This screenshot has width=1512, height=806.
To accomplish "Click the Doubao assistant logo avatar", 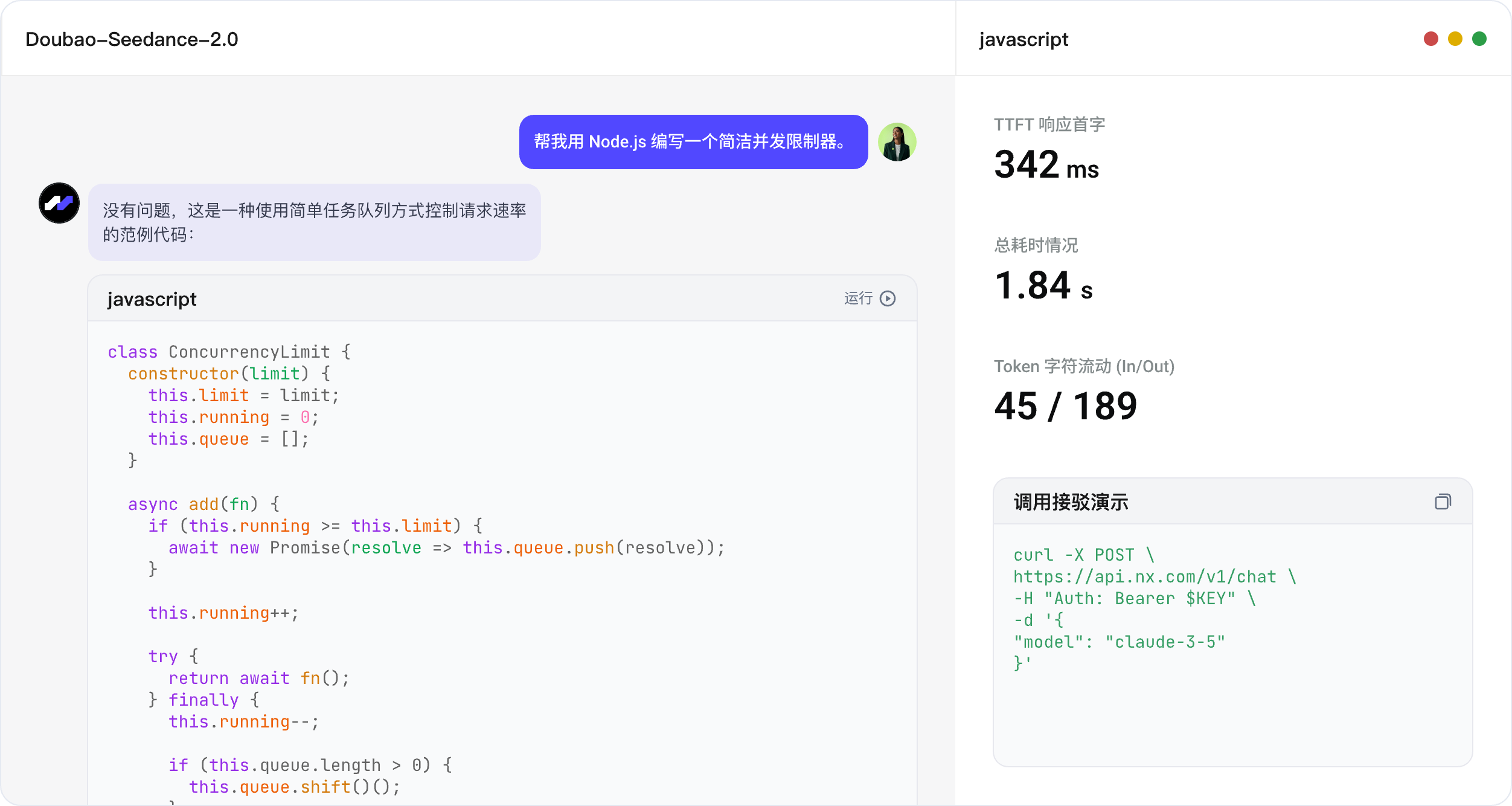I will [59, 203].
